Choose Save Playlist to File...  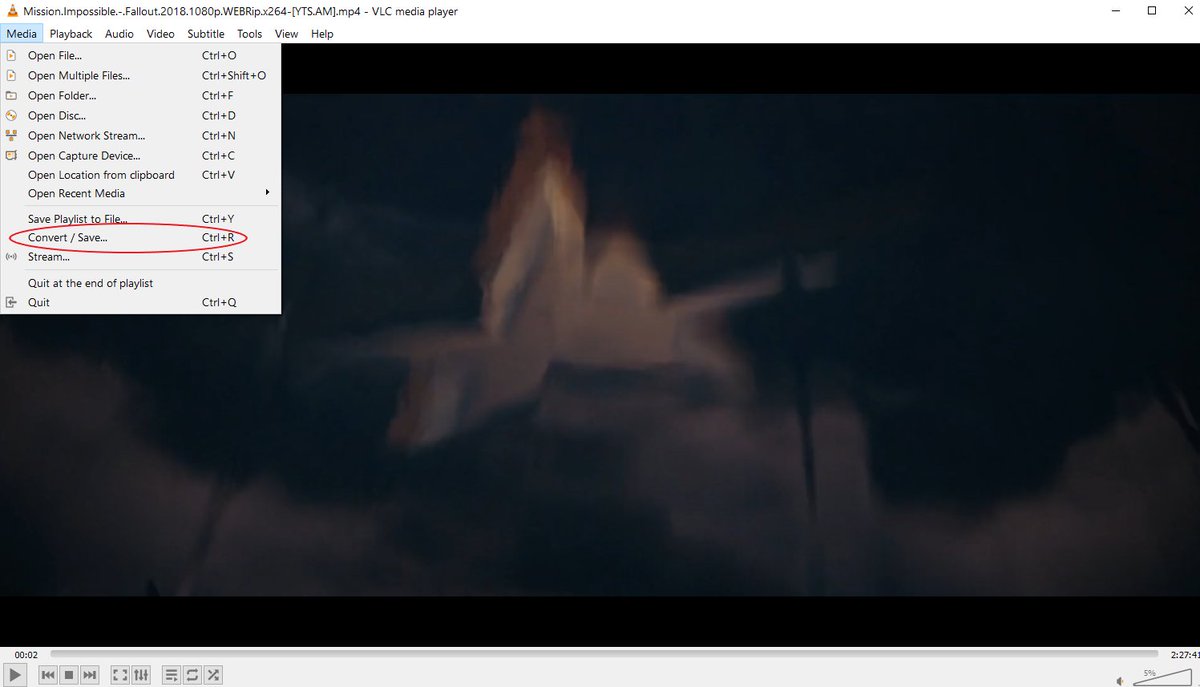(x=140, y=219)
